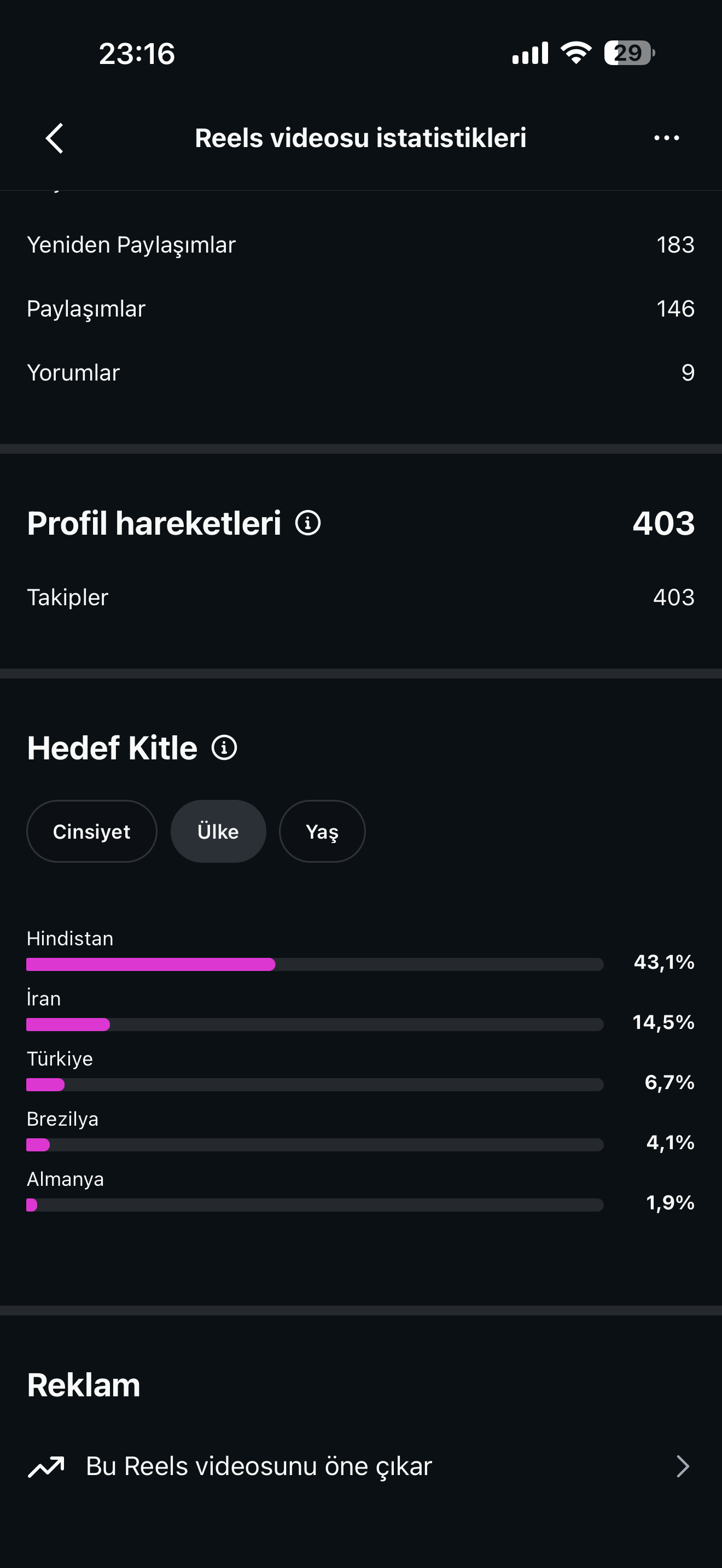The height and width of the screenshot is (1568, 722).
Task: Tap the Yeniden Paylaşımlar row
Action: tap(361, 245)
